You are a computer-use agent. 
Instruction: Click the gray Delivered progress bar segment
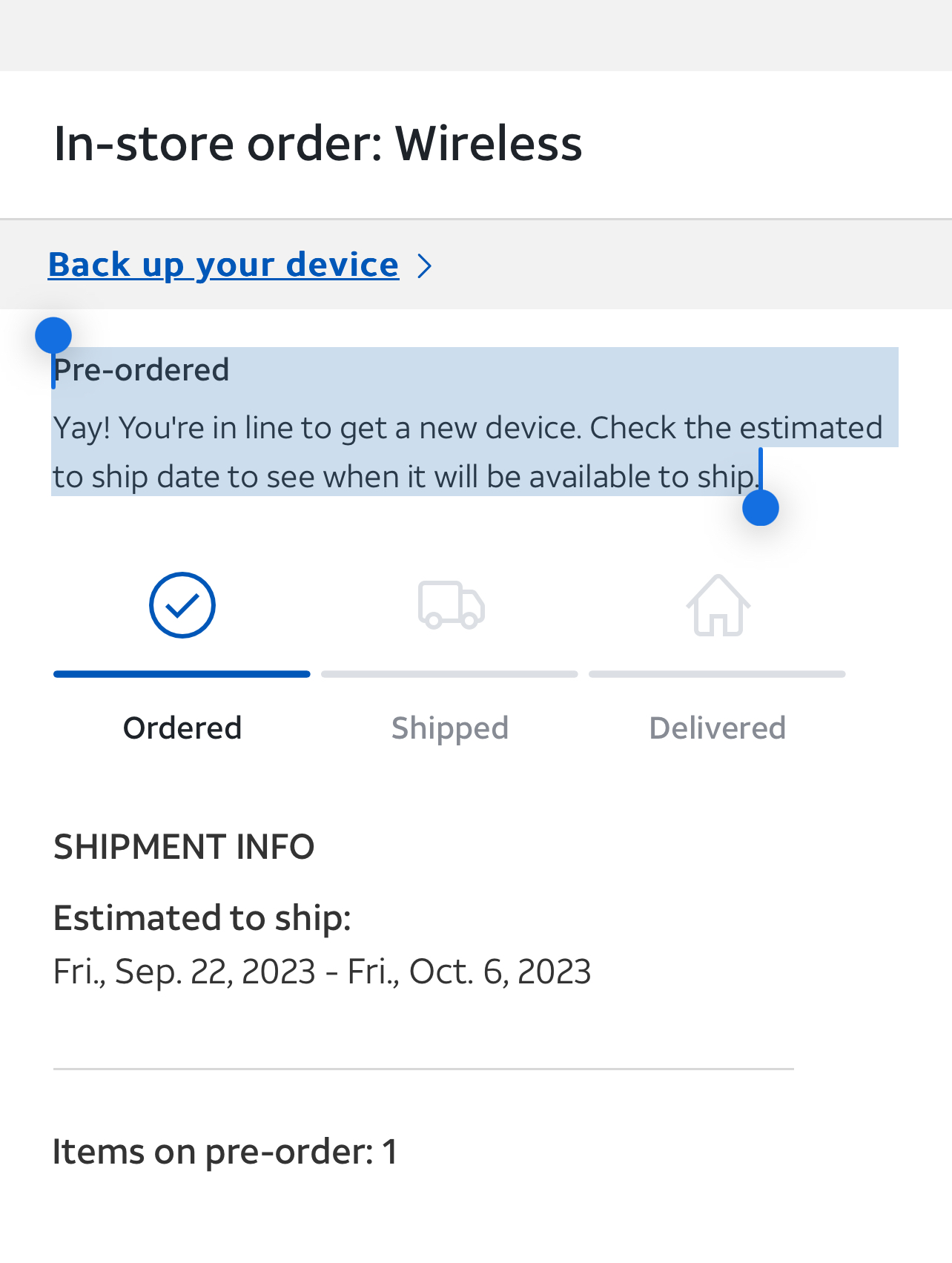(x=717, y=674)
